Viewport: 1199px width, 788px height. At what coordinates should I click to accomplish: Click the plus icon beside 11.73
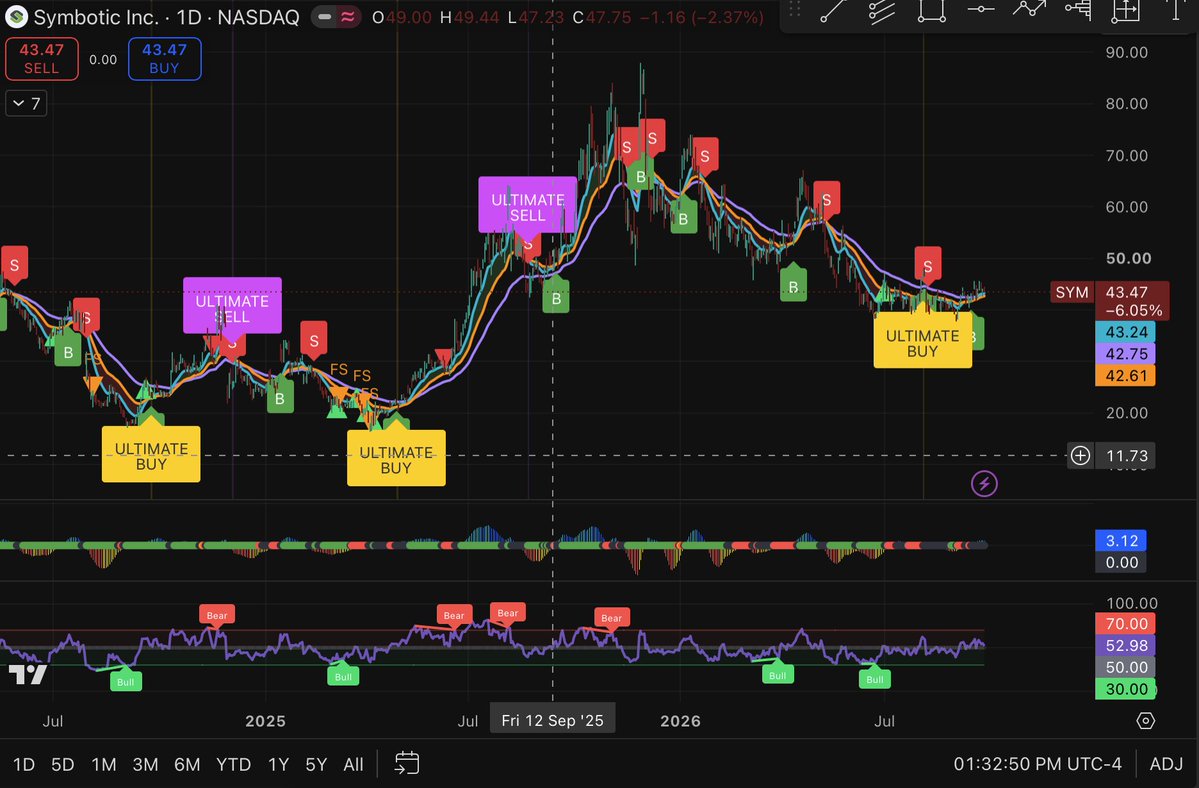[1080, 456]
